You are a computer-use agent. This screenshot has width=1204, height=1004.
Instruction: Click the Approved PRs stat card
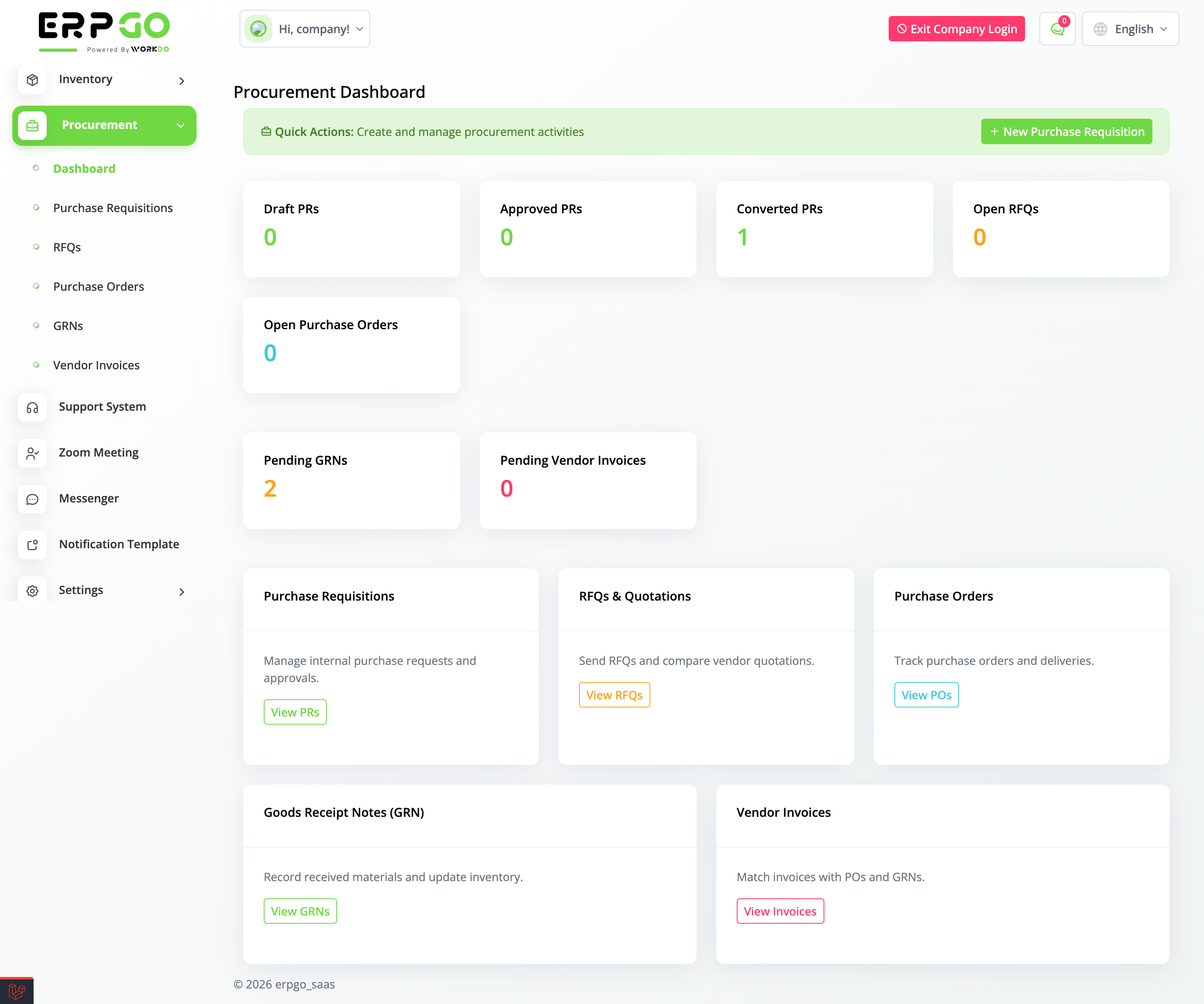pyautogui.click(x=588, y=229)
